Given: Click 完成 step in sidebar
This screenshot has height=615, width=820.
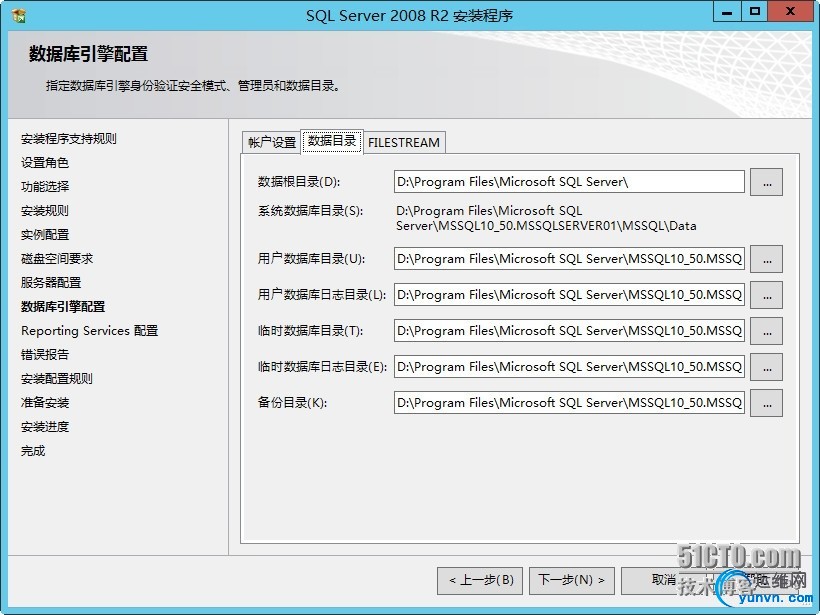Looking at the screenshot, I should (x=33, y=451).
